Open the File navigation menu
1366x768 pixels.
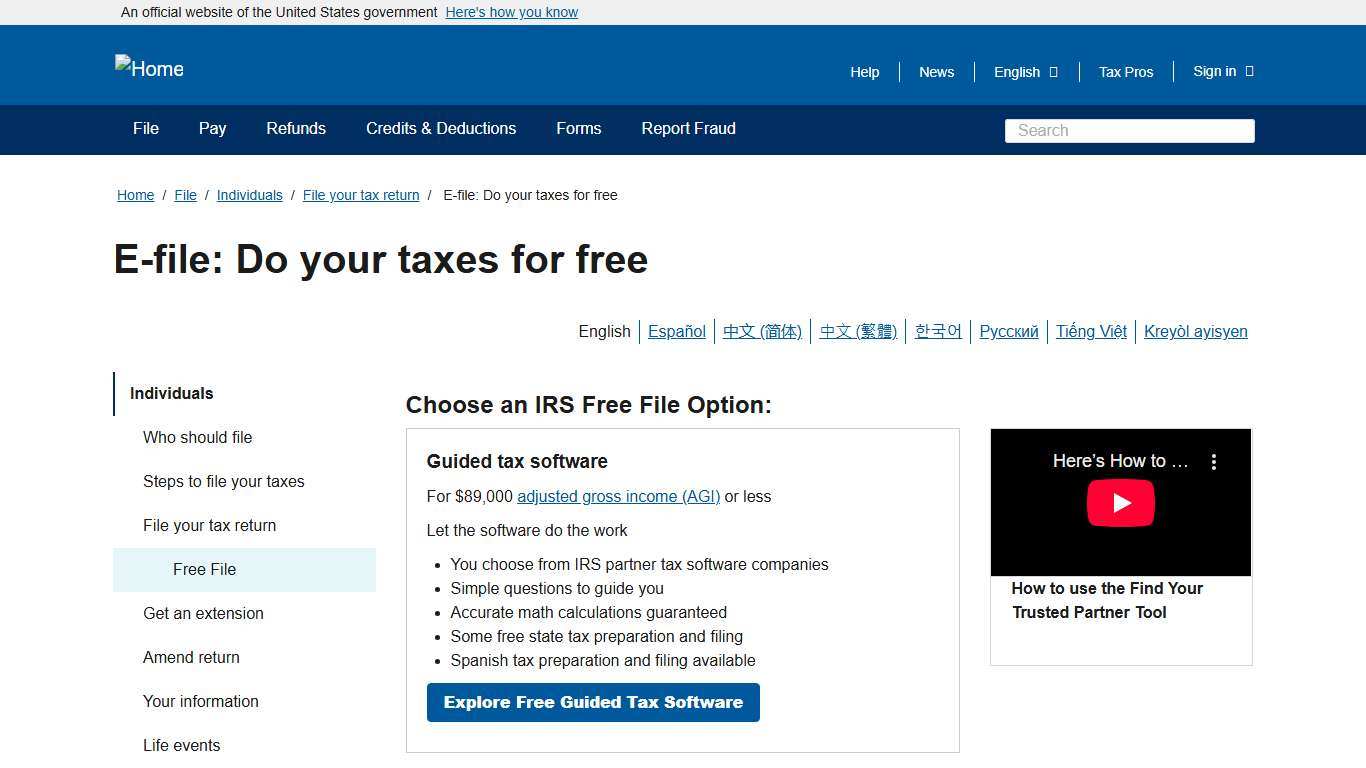145,129
